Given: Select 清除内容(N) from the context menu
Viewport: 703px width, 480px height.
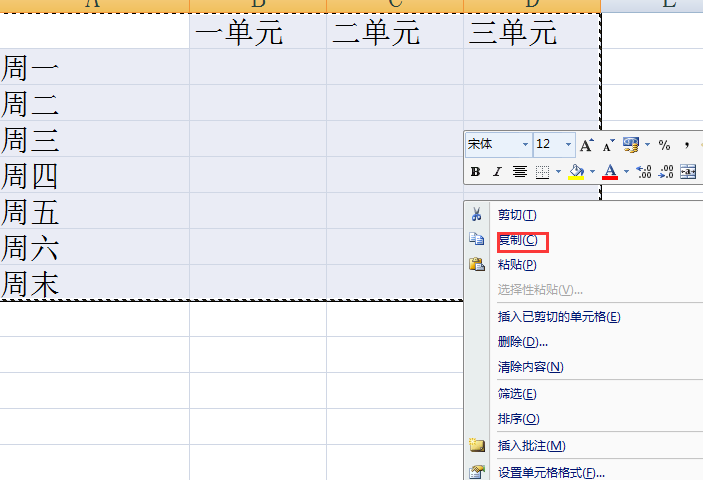Looking at the screenshot, I should [530, 367].
